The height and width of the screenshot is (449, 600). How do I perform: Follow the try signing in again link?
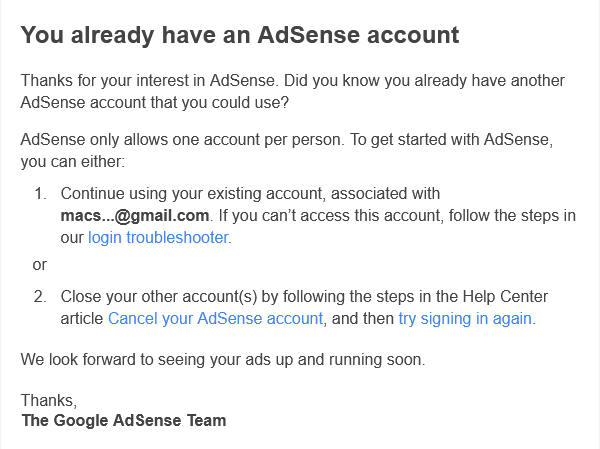point(465,319)
